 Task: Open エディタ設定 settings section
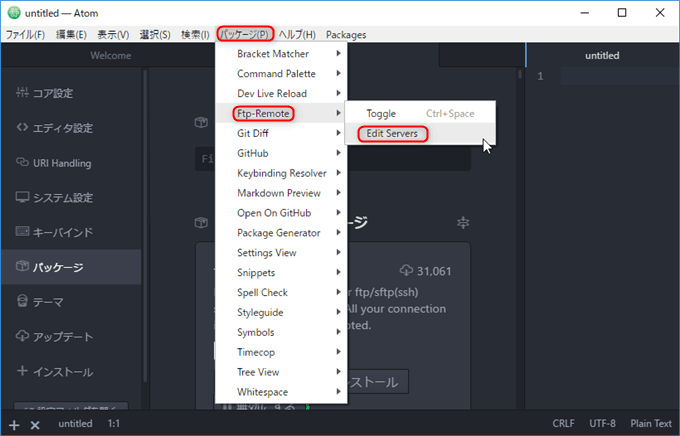point(72,128)
